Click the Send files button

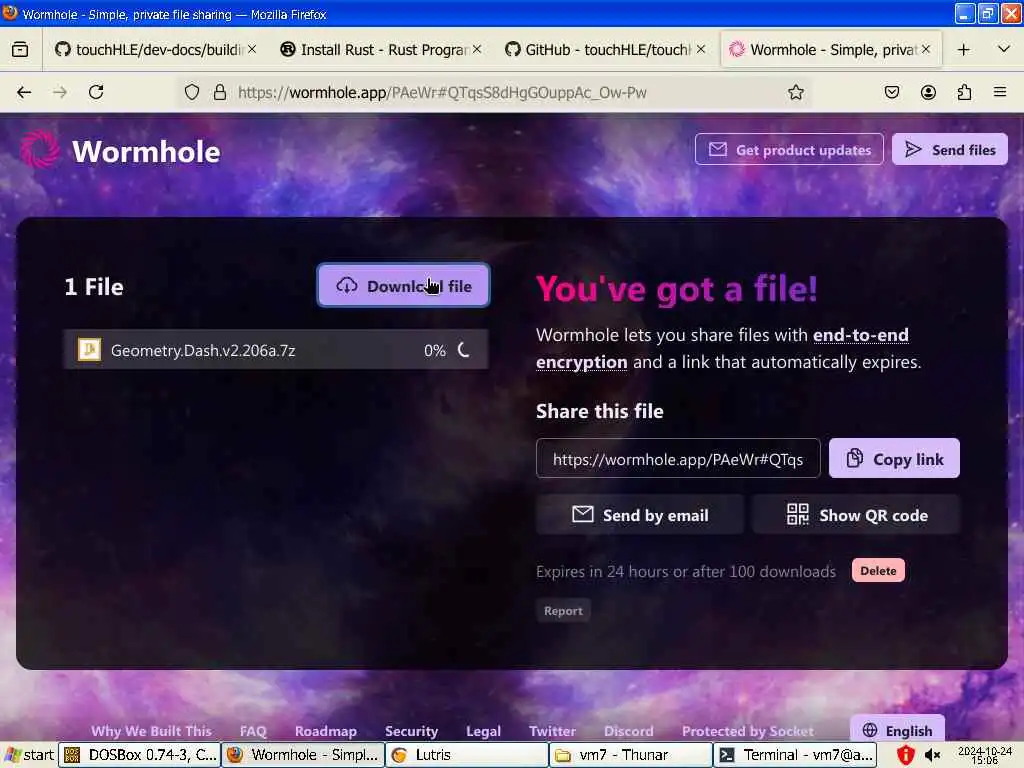[950, 150]
